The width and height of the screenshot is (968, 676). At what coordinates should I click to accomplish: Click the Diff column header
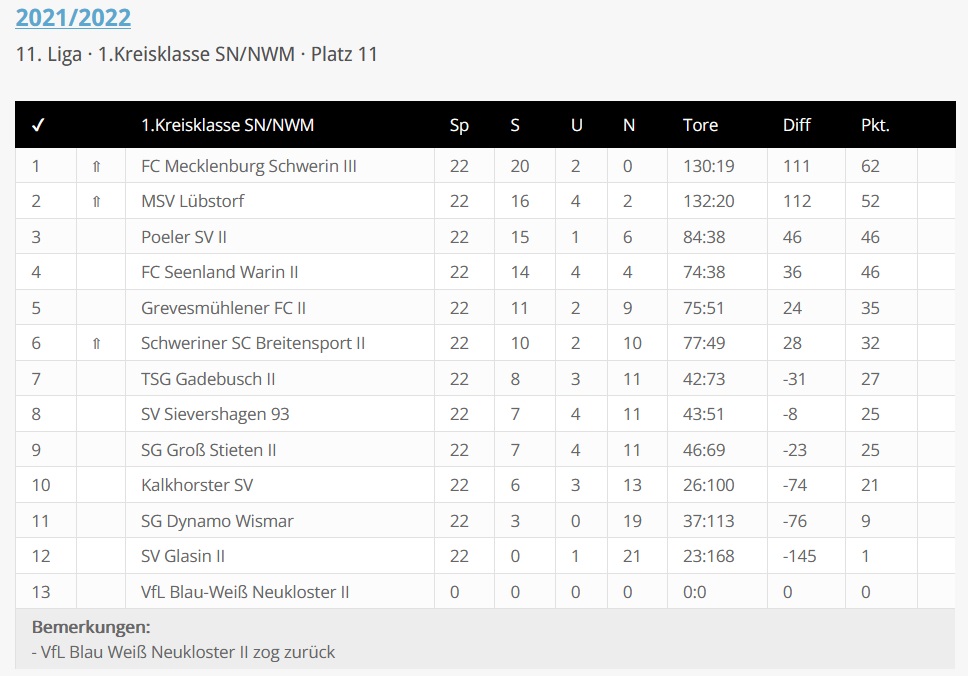(x=796, y=125)
